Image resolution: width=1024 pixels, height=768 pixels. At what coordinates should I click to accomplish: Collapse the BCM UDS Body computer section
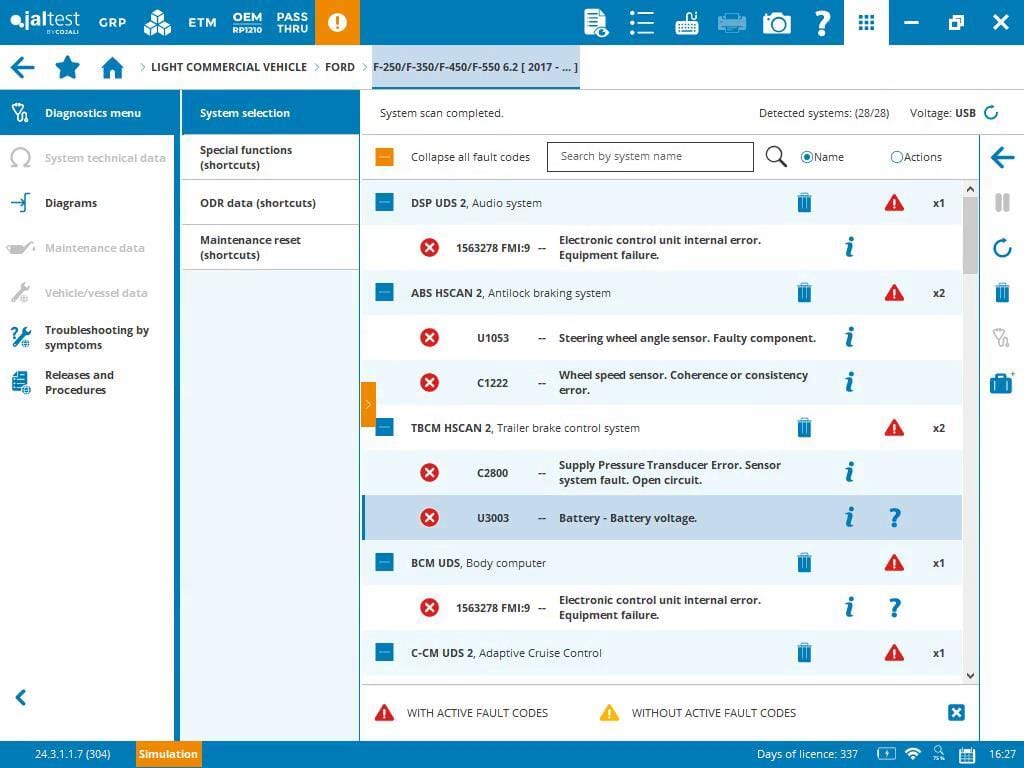[385, 562]
